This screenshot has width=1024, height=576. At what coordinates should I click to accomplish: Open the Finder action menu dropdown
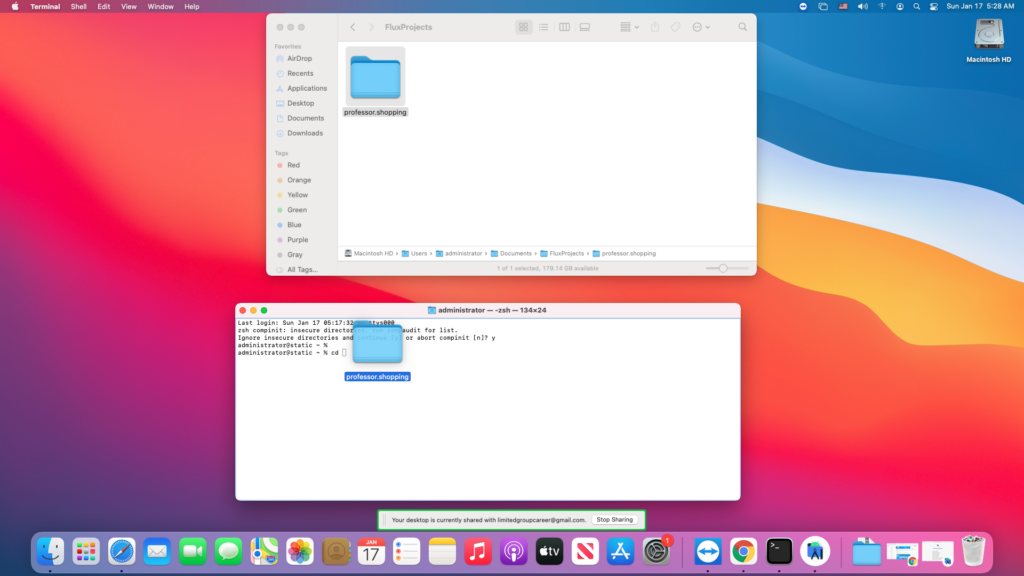point(701,27)
